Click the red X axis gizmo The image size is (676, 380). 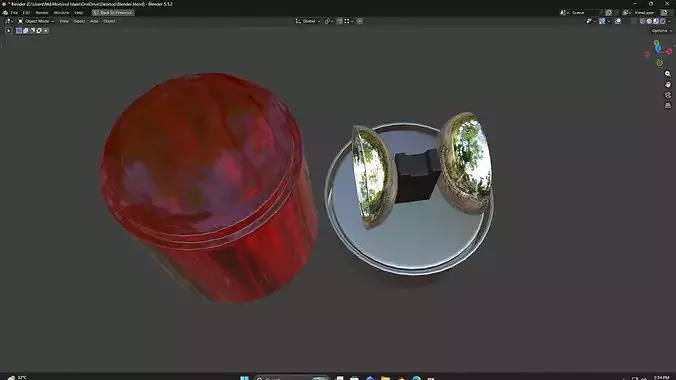(x=669, y=51)
